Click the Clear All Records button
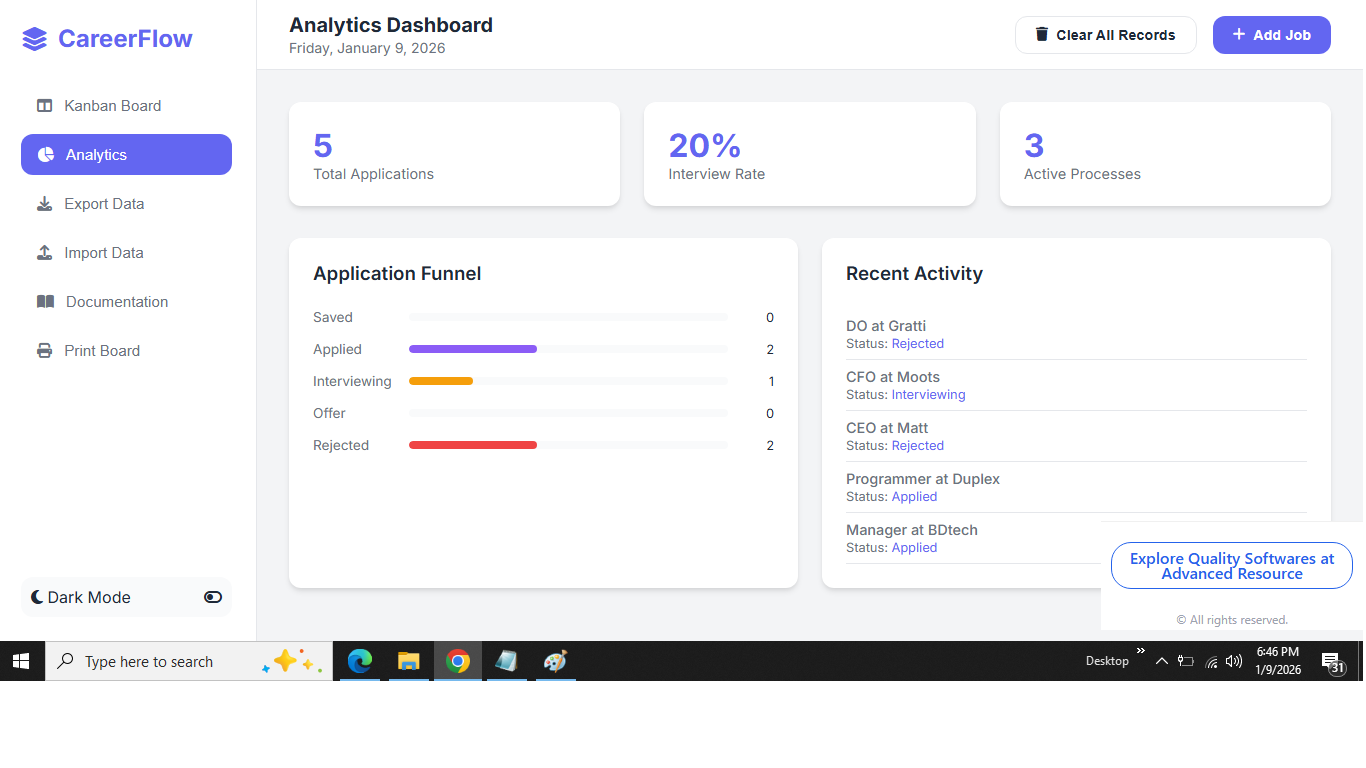The height and width of the screenshot is (768, 1366). (x=1105, y=35)
